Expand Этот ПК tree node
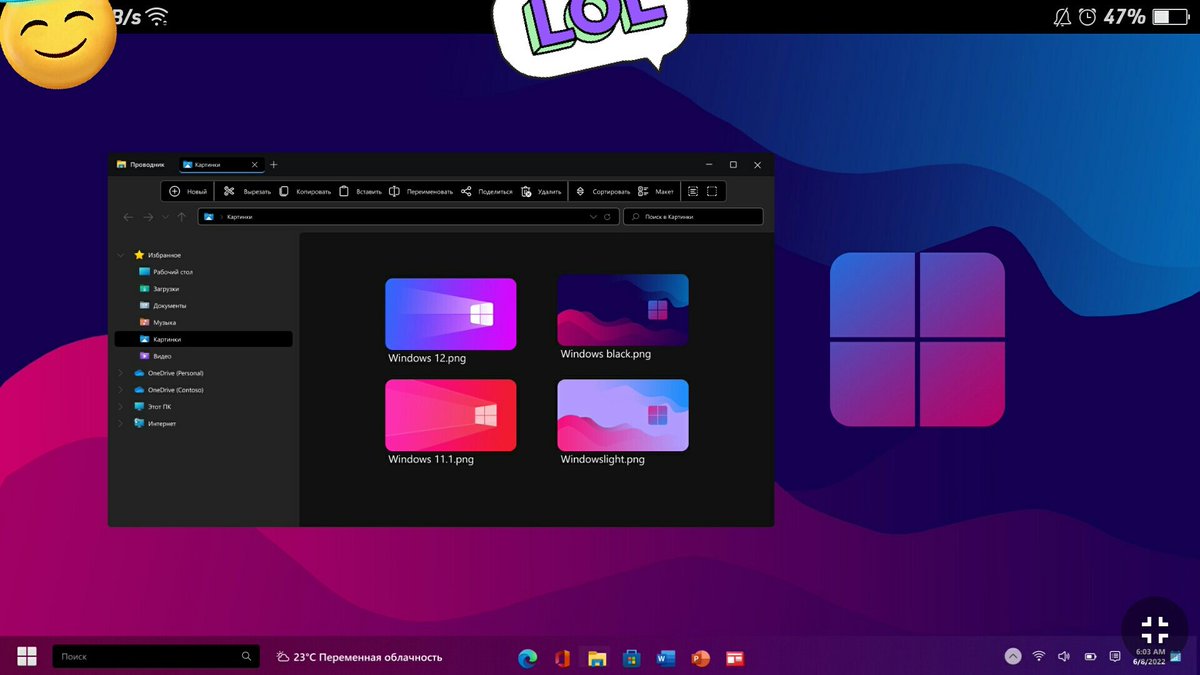This screenshot has height=675, width=1200. (121, 407)
